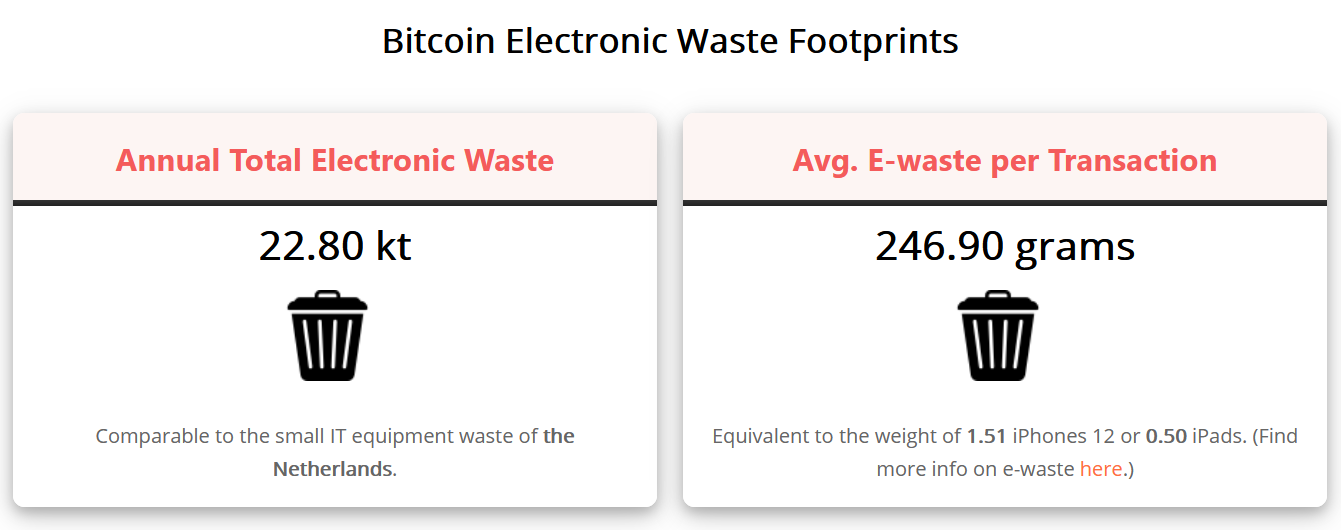Click the trash can icon under 22.80 kt
This screenshot has height=530, width=1341.
(x=329, y=335)
